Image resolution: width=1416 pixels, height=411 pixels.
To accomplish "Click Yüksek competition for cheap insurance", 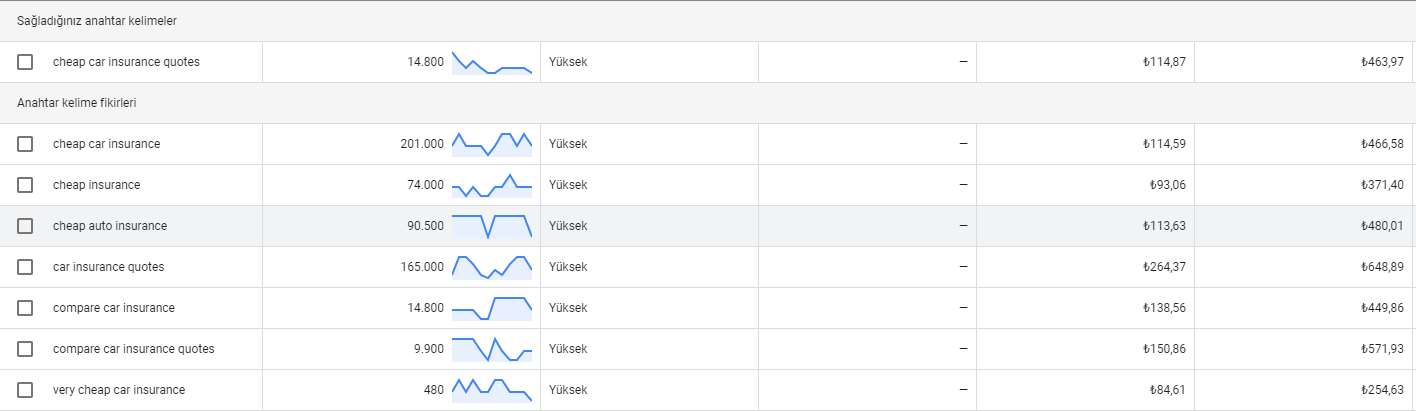I will pos(568,185).
